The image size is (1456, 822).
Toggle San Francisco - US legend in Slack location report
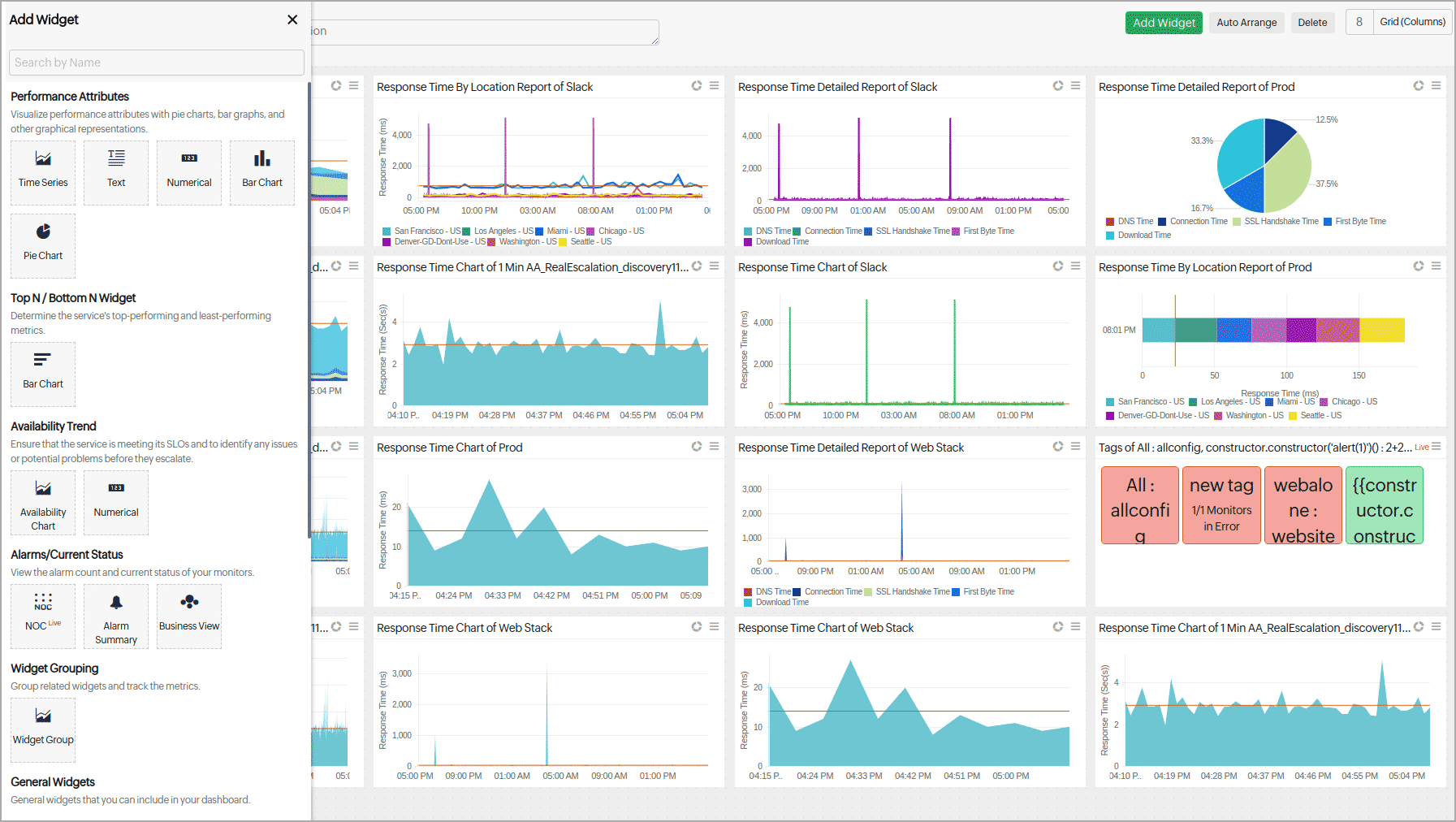[421, 231]
